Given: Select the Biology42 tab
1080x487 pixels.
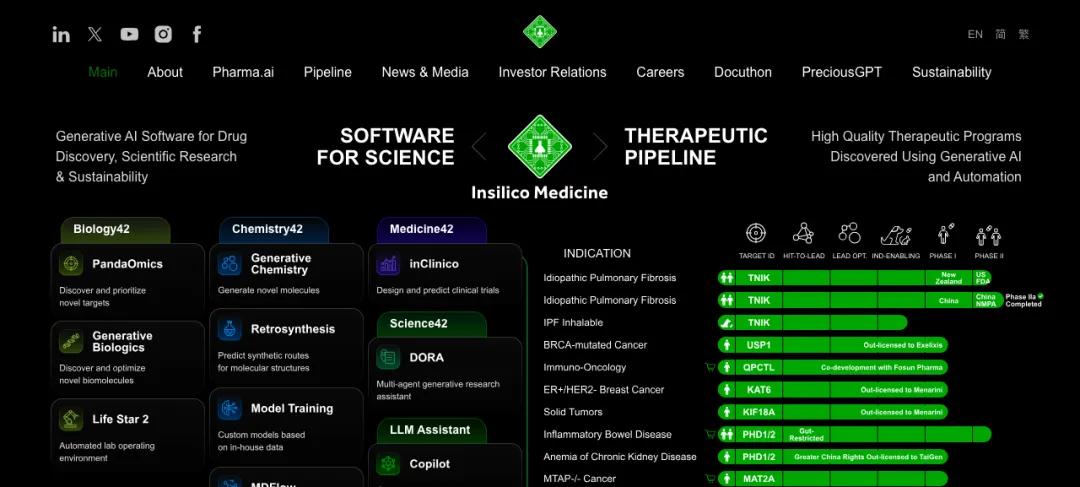Looking at the screenshot, I should pyautogui.click(x=116, y=230).
